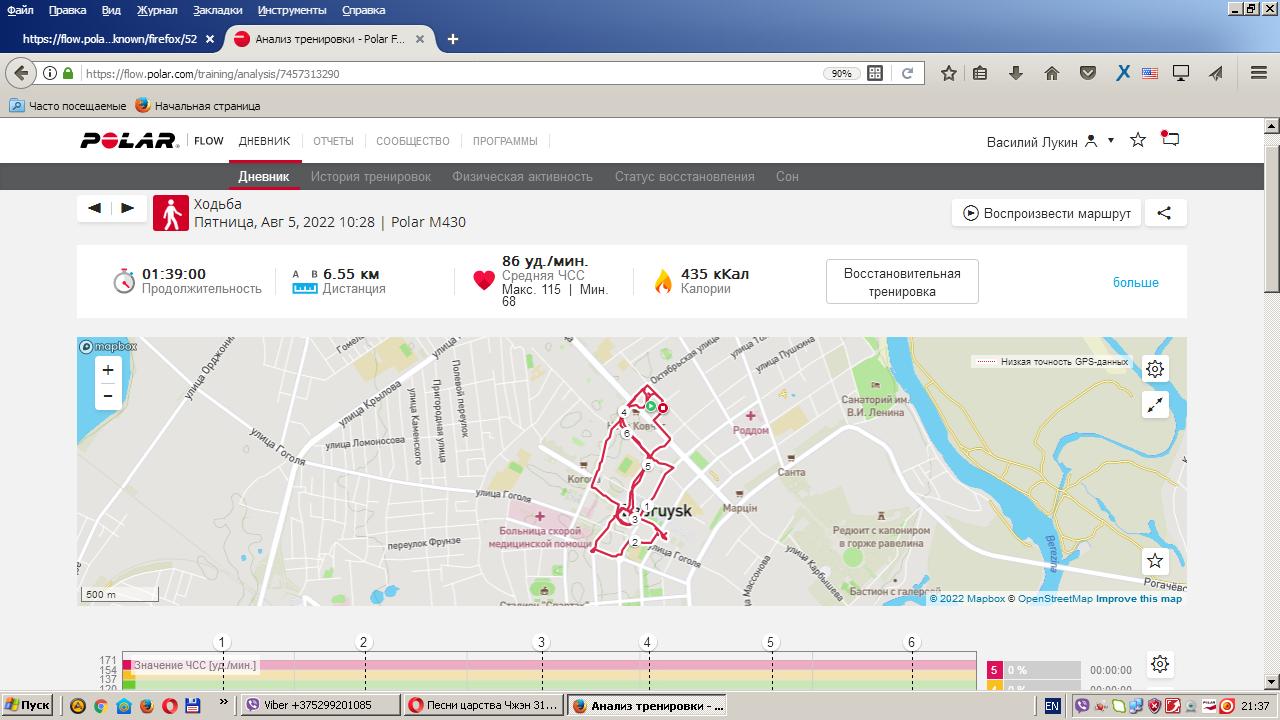Switch to the История тренировок tab
The height and width of the screenshot is (720, 1280).
(x=370, y=176)
